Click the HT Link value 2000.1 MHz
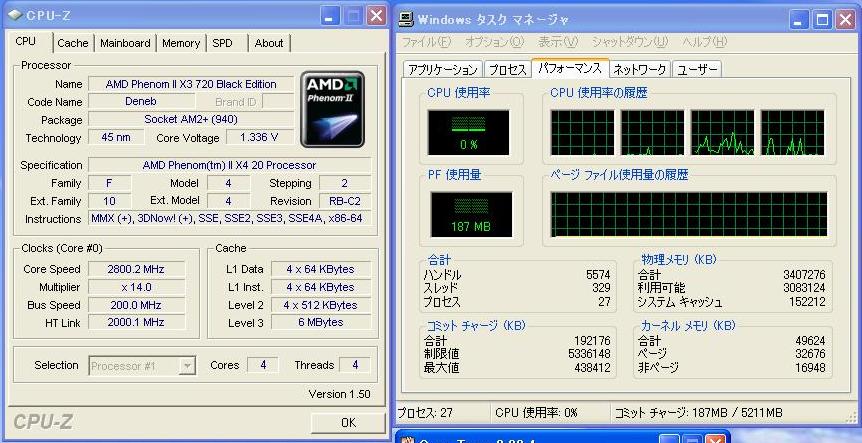The width and height of the screenshot is (862, 443). click(136, 323)
